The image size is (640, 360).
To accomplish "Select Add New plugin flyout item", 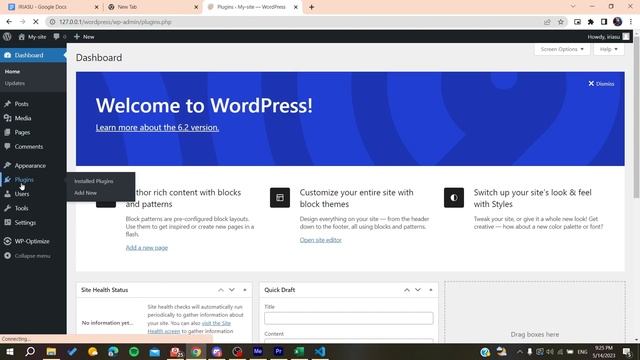I will [85, 193].
